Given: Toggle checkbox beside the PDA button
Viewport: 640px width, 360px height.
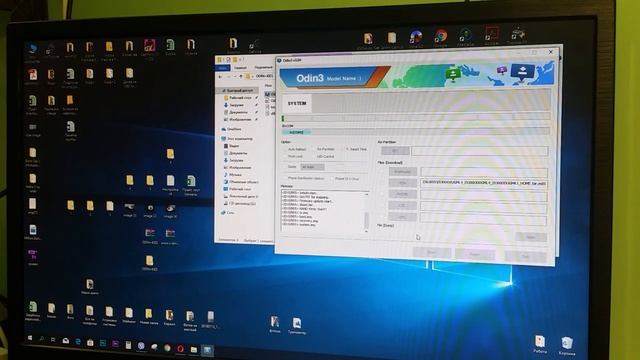Looking at the screenshot, I should 384,183.
